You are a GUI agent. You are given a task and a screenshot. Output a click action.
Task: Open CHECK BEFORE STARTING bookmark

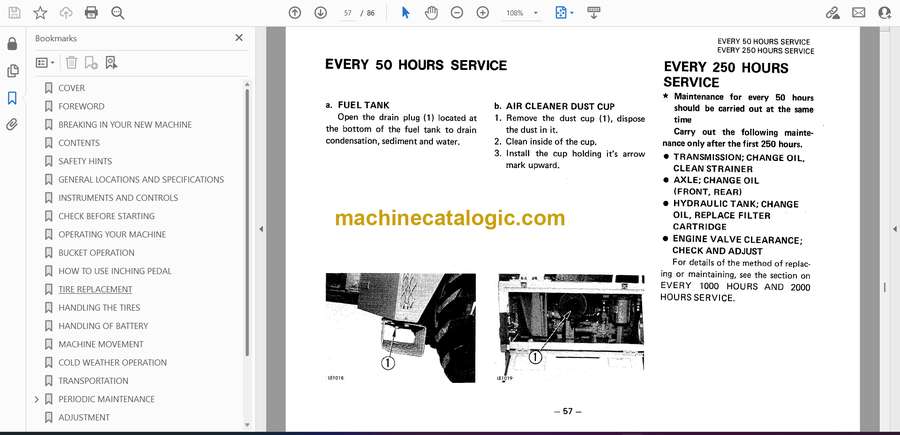coord(106,216)
